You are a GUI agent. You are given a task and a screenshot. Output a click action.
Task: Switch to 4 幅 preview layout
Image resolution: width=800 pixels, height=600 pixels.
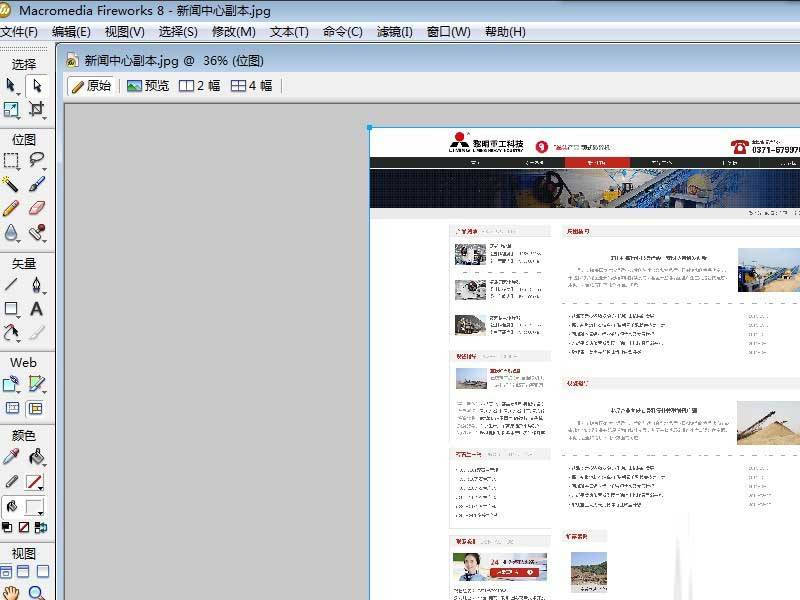click(252, 86)
